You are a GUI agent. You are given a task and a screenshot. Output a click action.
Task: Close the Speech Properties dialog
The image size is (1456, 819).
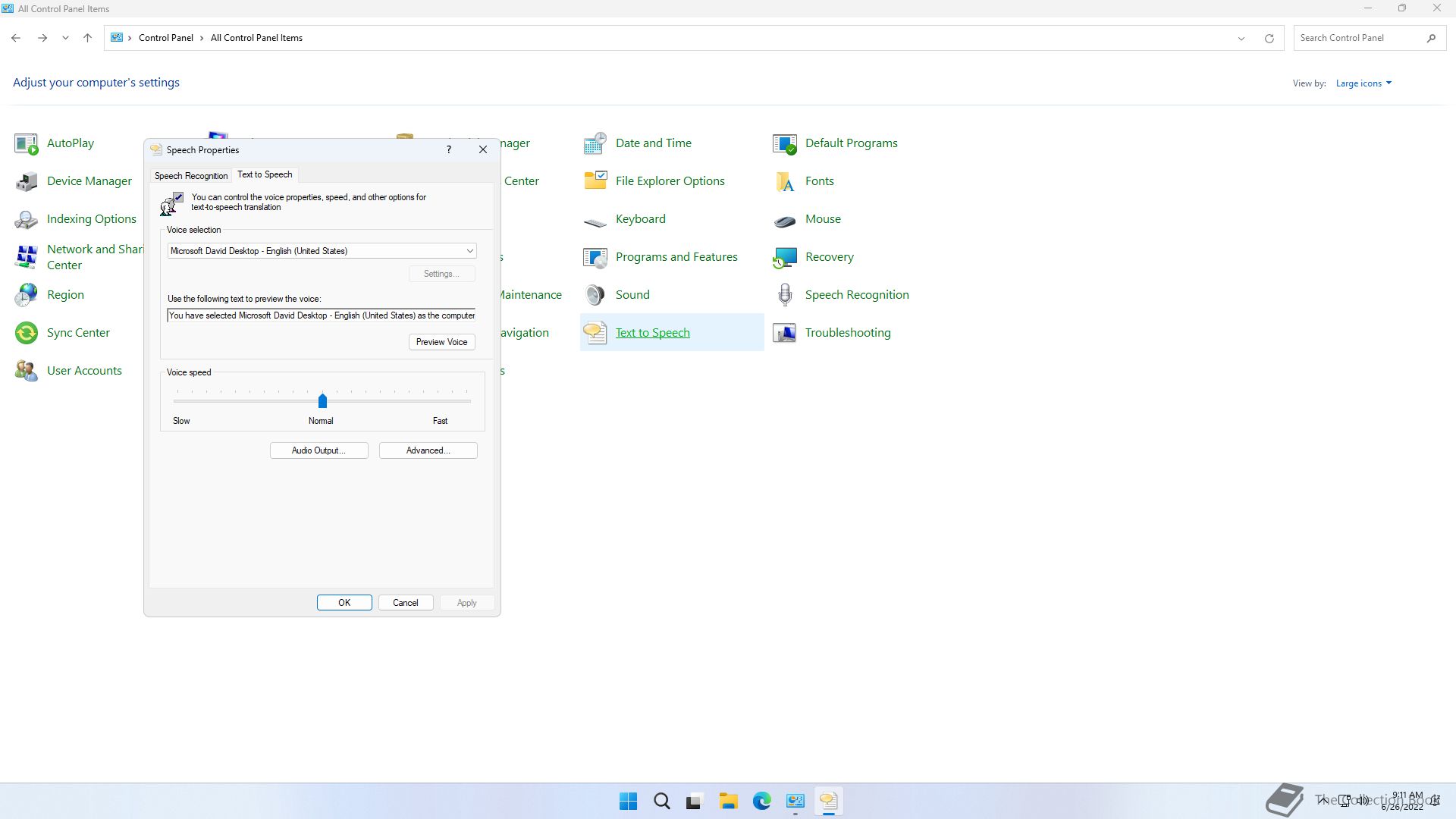pos(483,149)
